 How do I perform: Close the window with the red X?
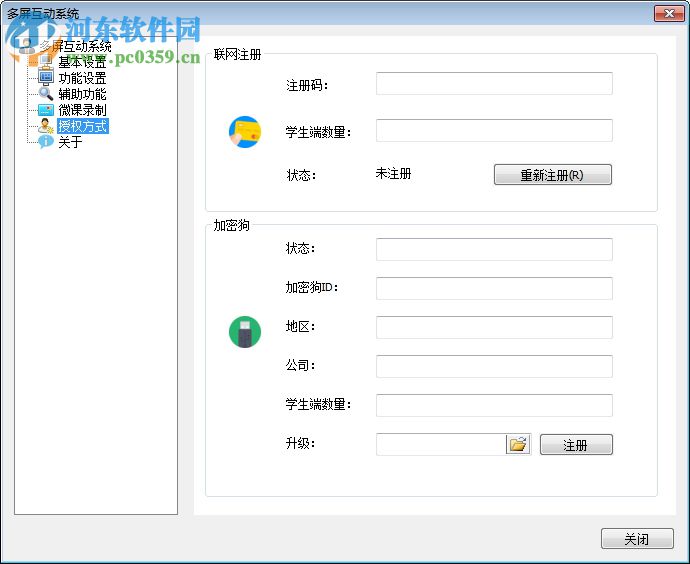pos(669,14)
